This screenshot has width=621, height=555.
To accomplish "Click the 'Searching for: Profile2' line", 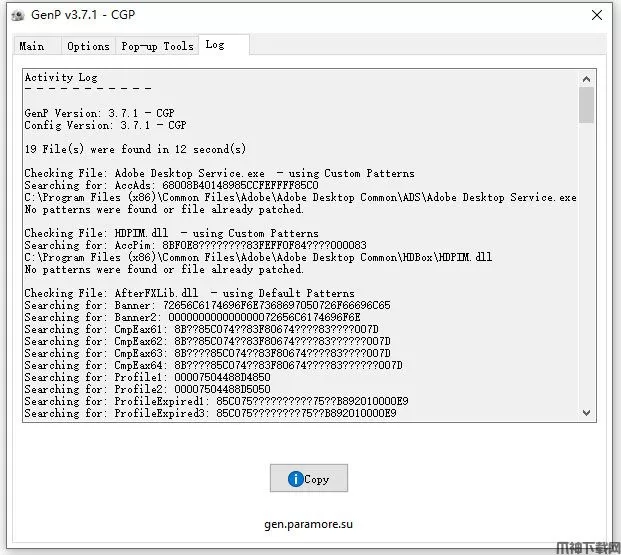I will point(147,389).
